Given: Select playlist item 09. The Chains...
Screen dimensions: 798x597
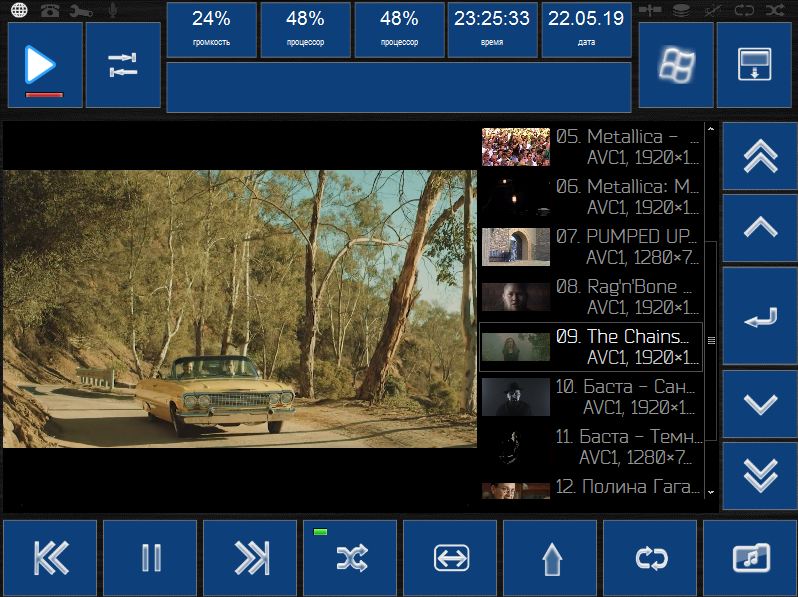Looking at the screenshot, I should pyautogui.click(x=591, y=347).
